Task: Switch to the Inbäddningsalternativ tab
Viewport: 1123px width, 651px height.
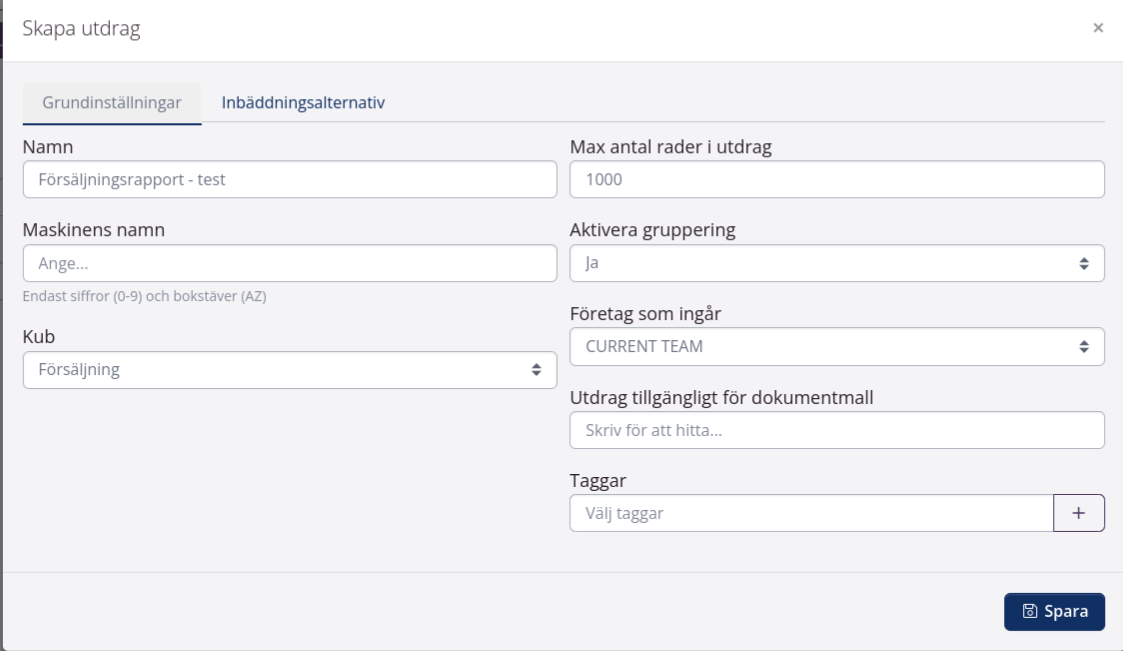Action: click(x=303, y=103)
